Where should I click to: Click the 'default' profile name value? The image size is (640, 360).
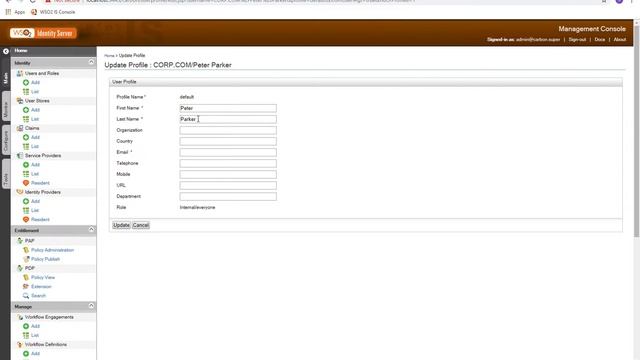point(187,97)
